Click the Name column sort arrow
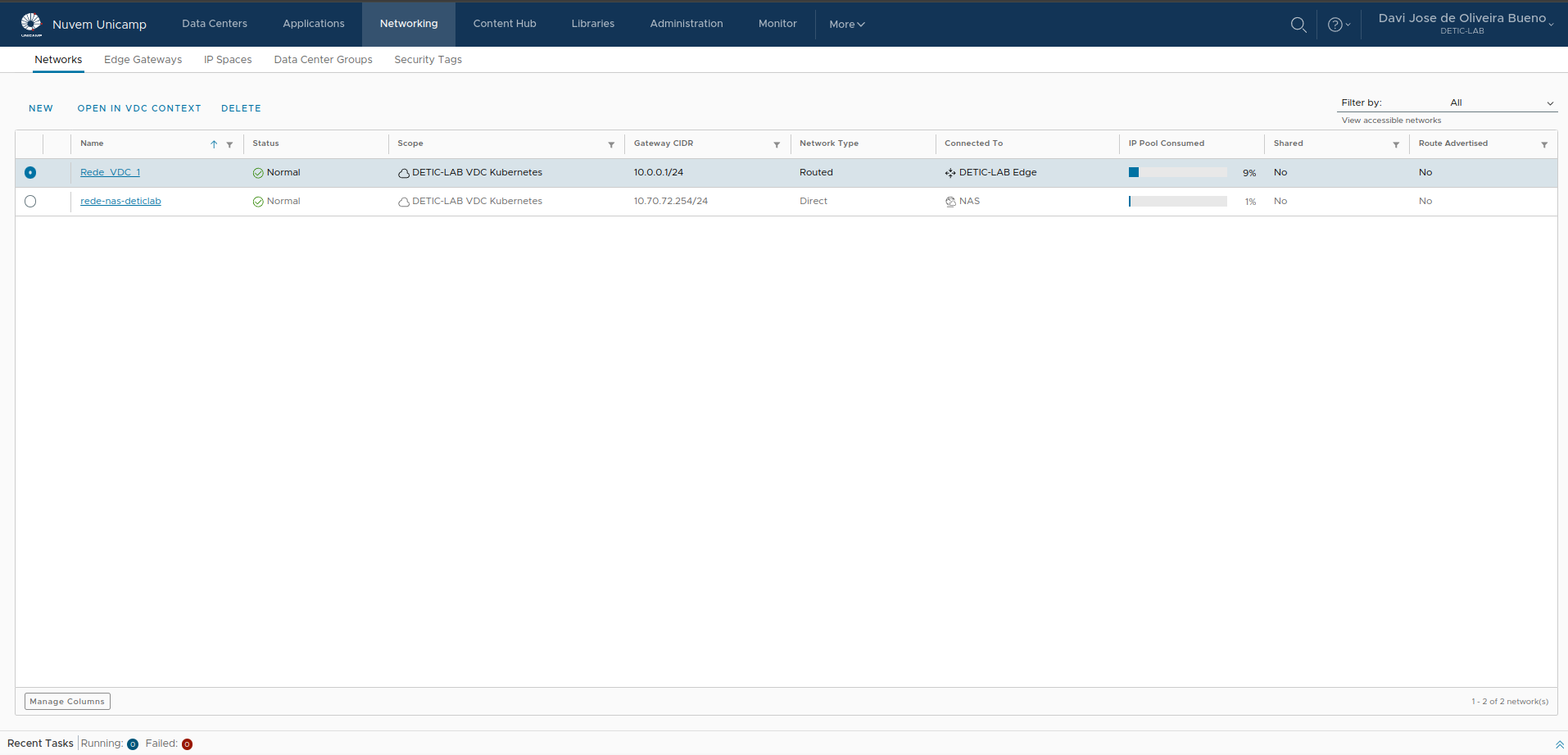This screenshot has width=1568, height=755. [x=214, y=144]
